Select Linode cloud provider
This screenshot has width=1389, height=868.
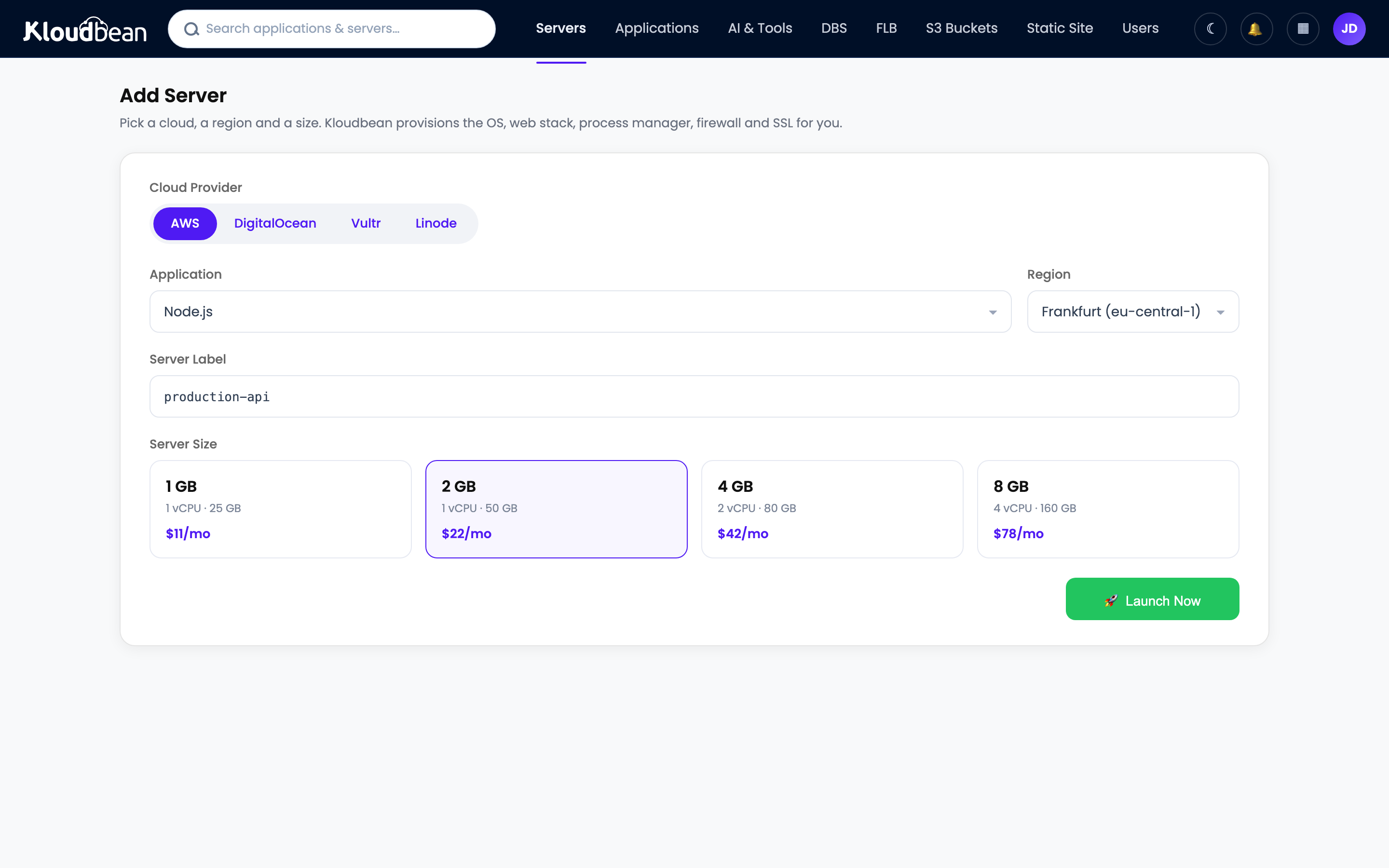pos(436,223)
